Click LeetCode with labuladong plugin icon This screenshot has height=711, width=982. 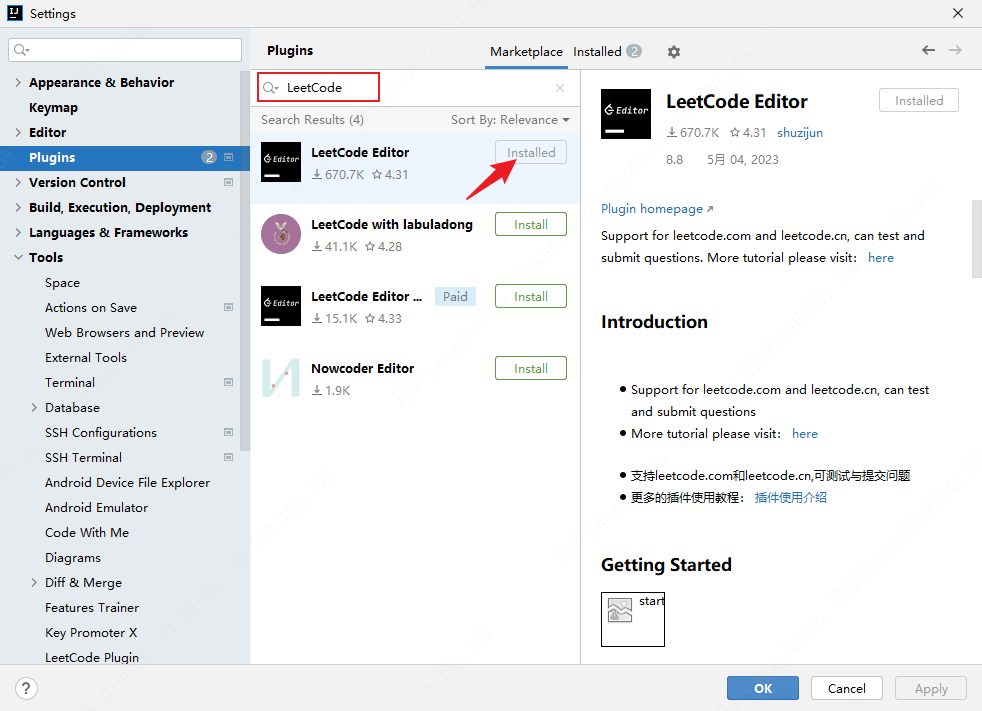(281, 234)
